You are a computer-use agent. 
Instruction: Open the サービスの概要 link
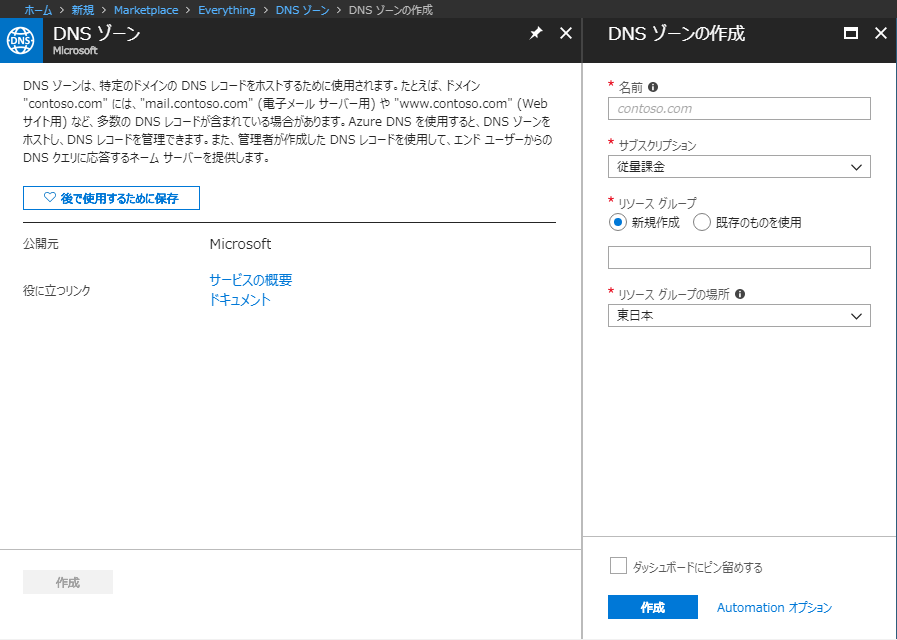click(x=251, y=280)
